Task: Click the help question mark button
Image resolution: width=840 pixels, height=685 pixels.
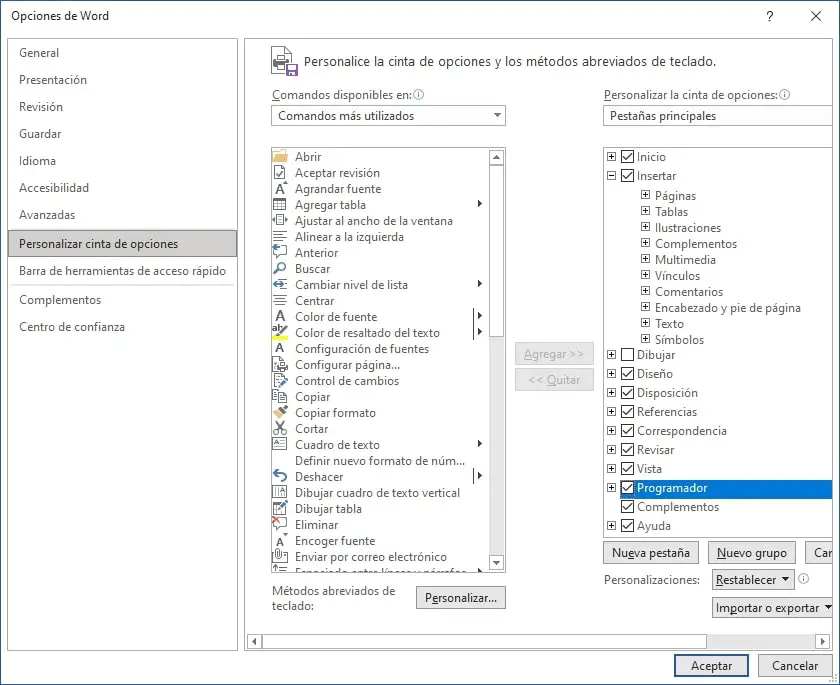Action: pos(770,16)
